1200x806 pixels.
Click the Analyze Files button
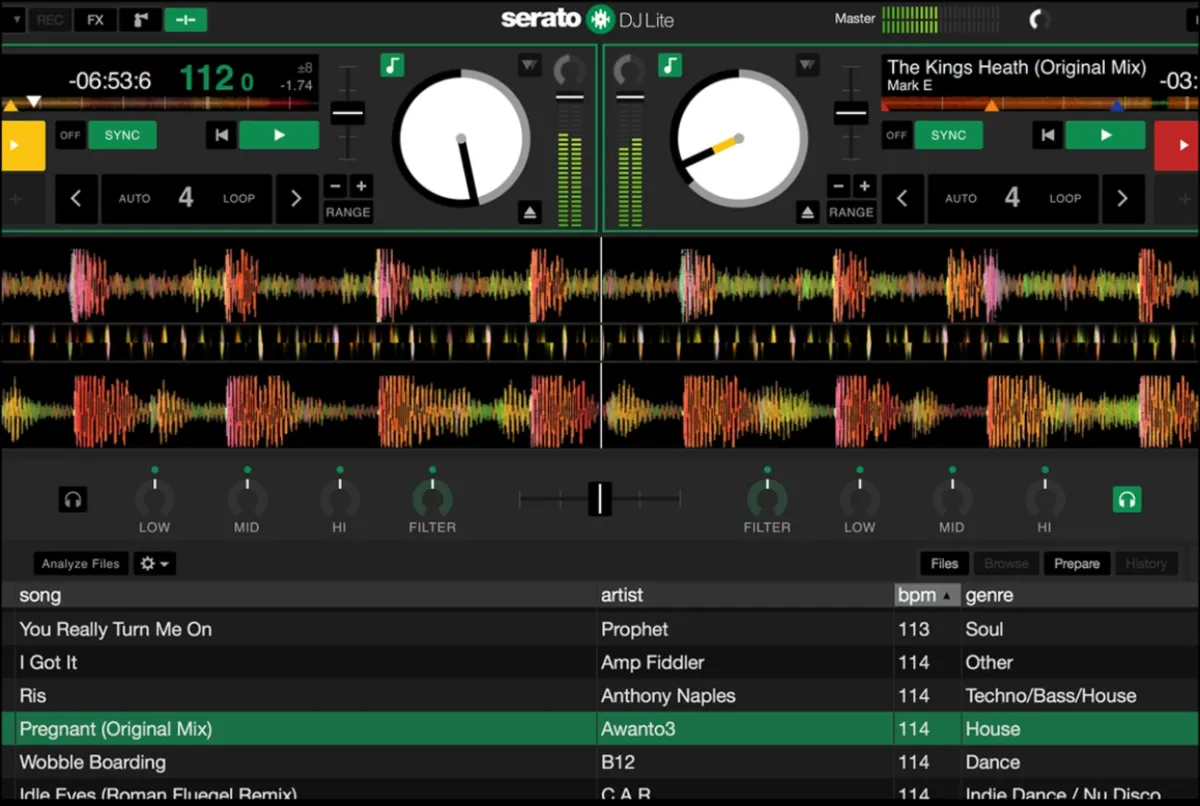[x=81, y=564]
